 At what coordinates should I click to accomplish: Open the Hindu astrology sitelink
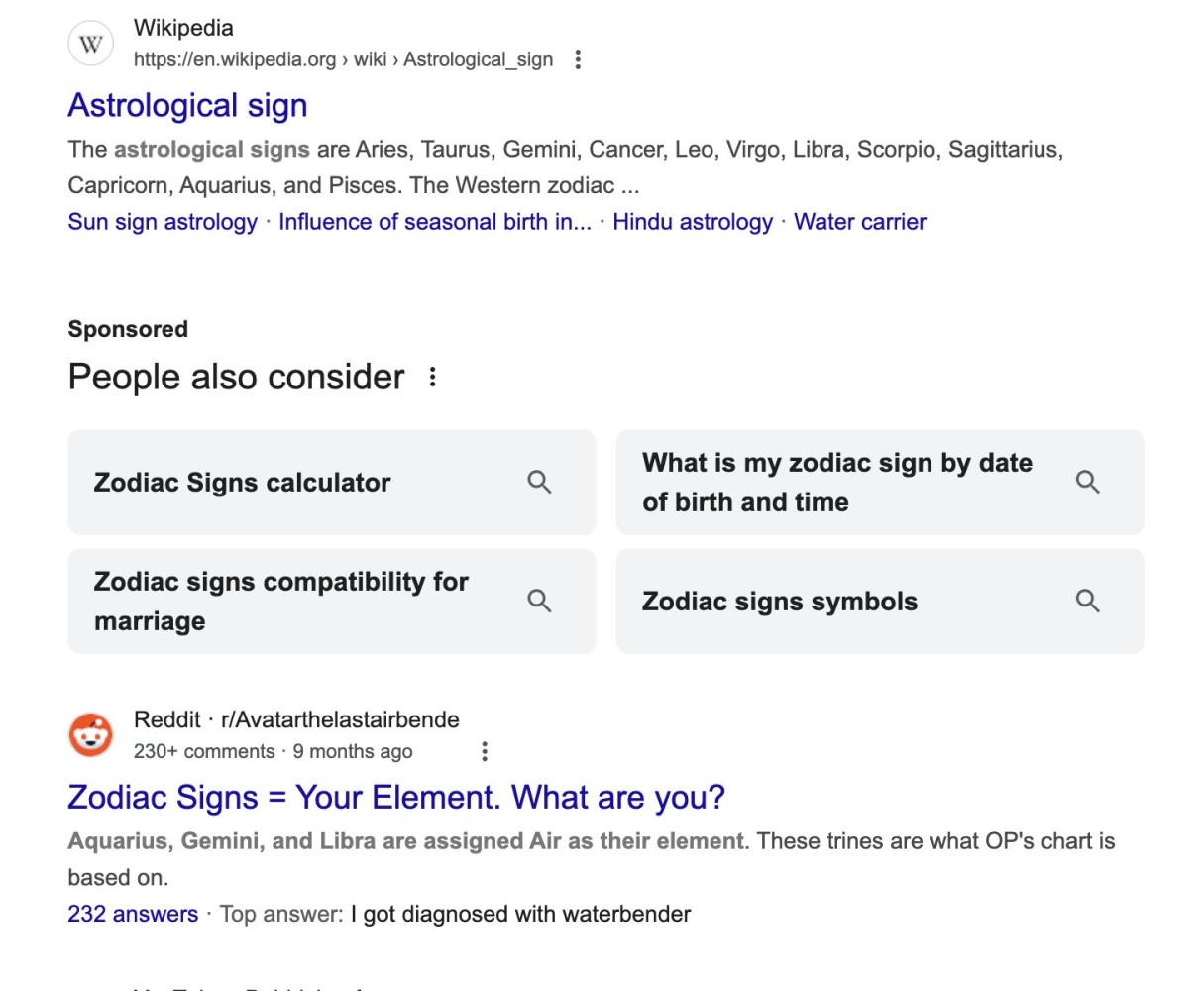tap(693, 222)
